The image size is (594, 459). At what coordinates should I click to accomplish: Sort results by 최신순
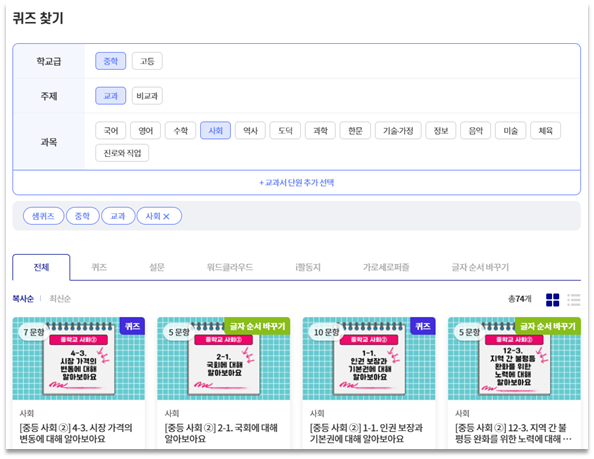pyautogui.click(x=60, y=299)
